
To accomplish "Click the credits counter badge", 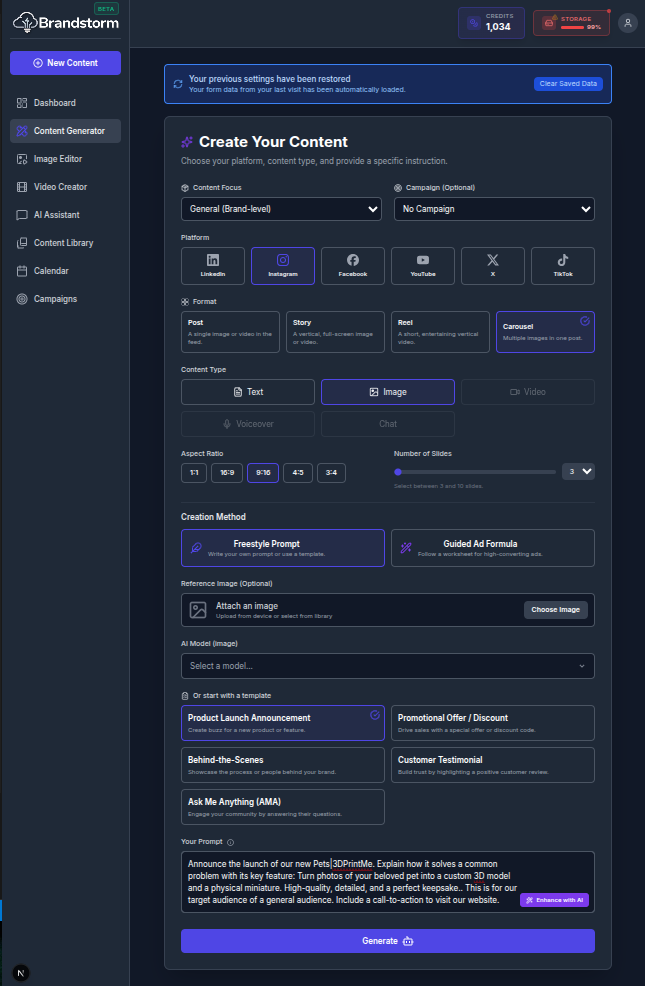I will [490, 23].
